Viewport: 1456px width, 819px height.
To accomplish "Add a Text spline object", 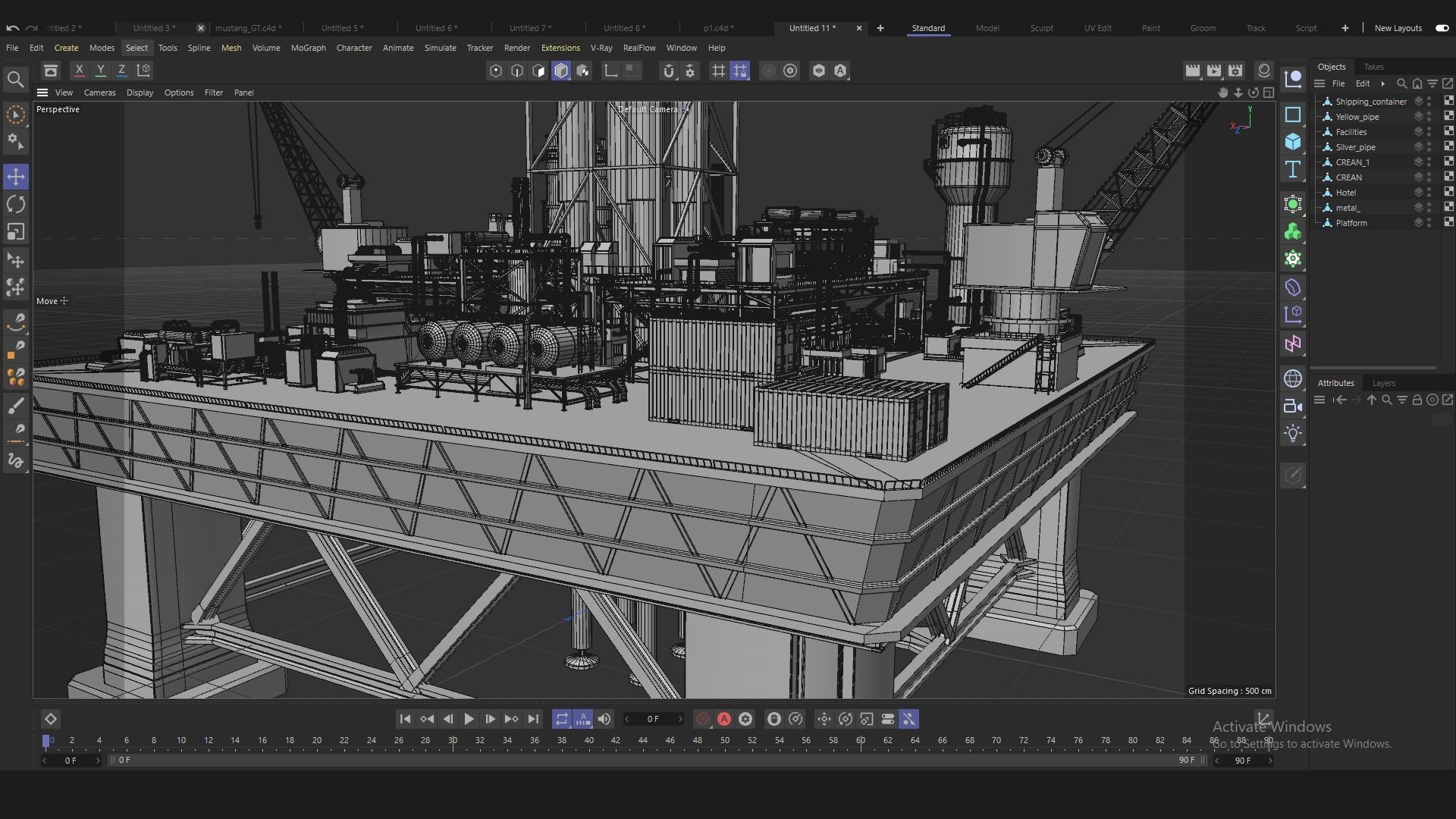I will [x=1293, y=169].
